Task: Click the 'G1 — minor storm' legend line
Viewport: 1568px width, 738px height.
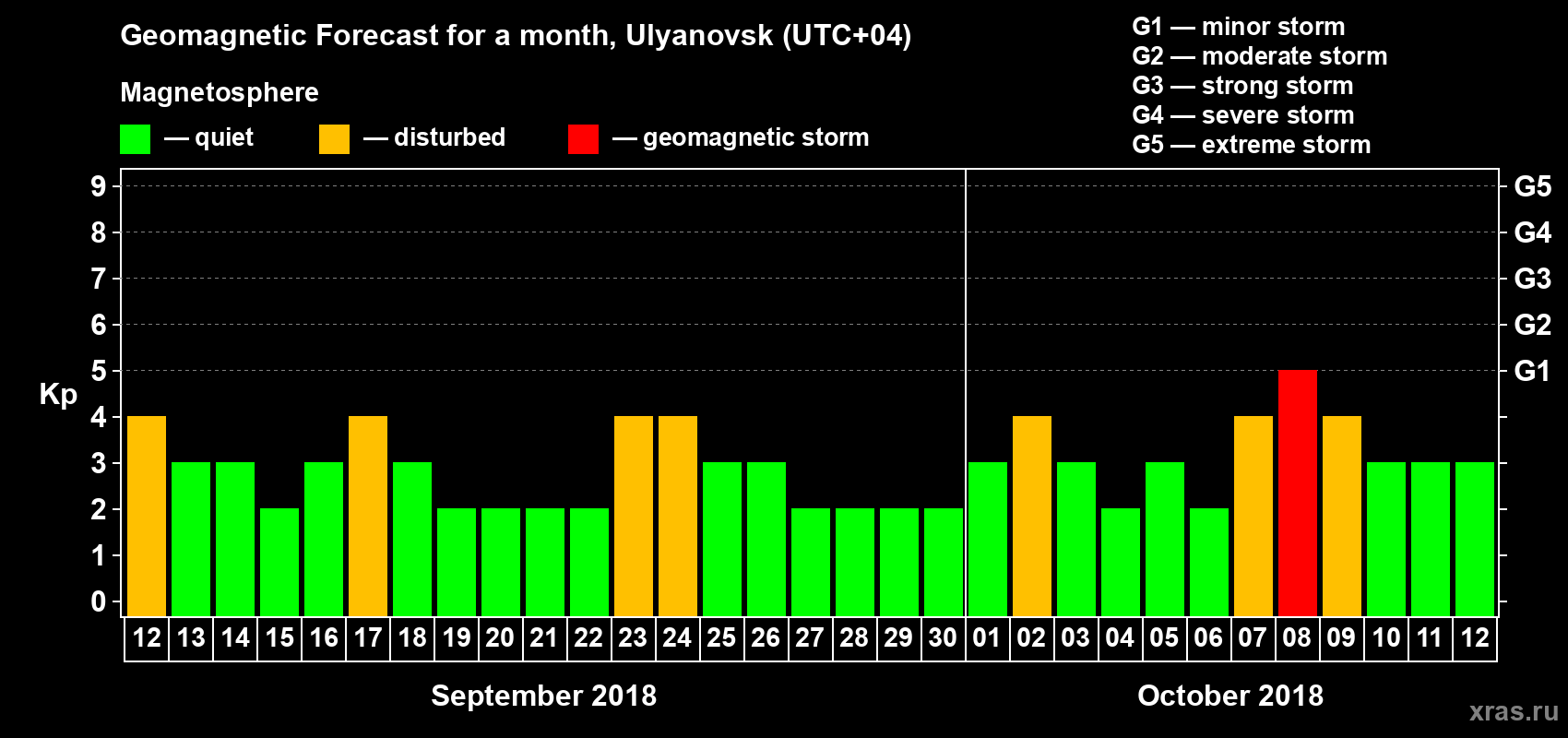Action: (1238, 27)
